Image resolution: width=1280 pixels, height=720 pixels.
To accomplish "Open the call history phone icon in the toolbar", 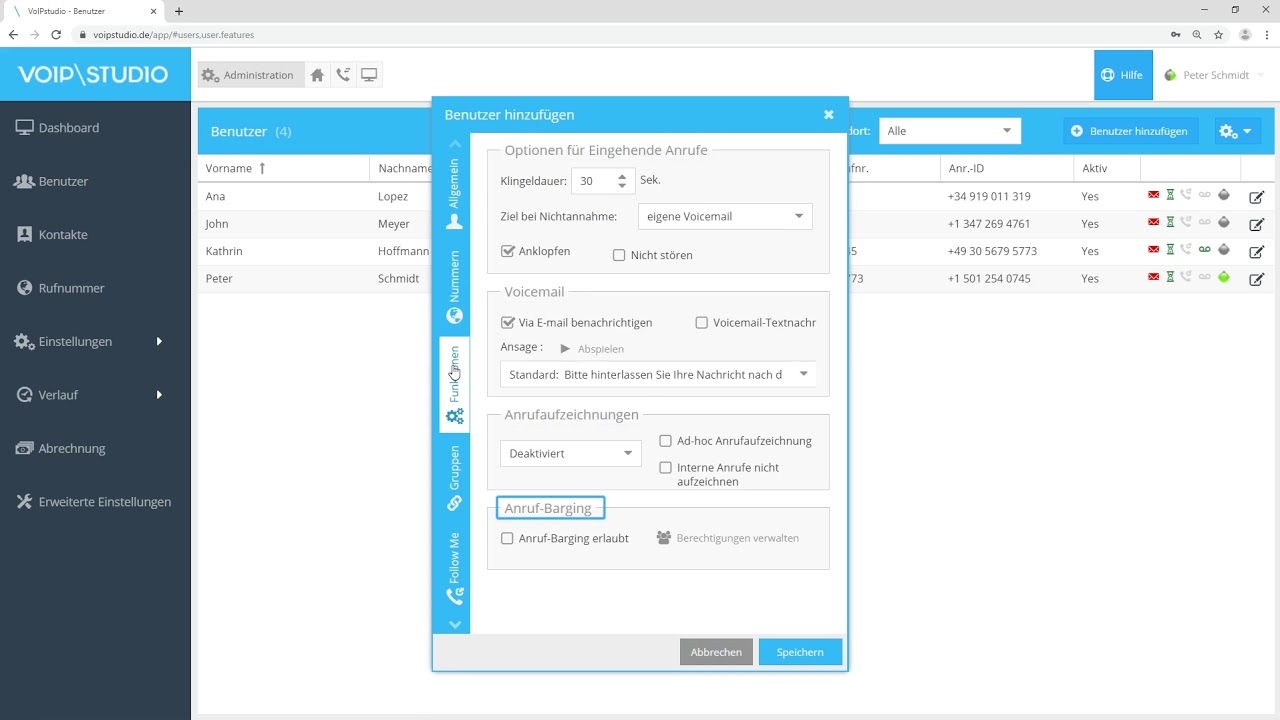I will 343,75.
